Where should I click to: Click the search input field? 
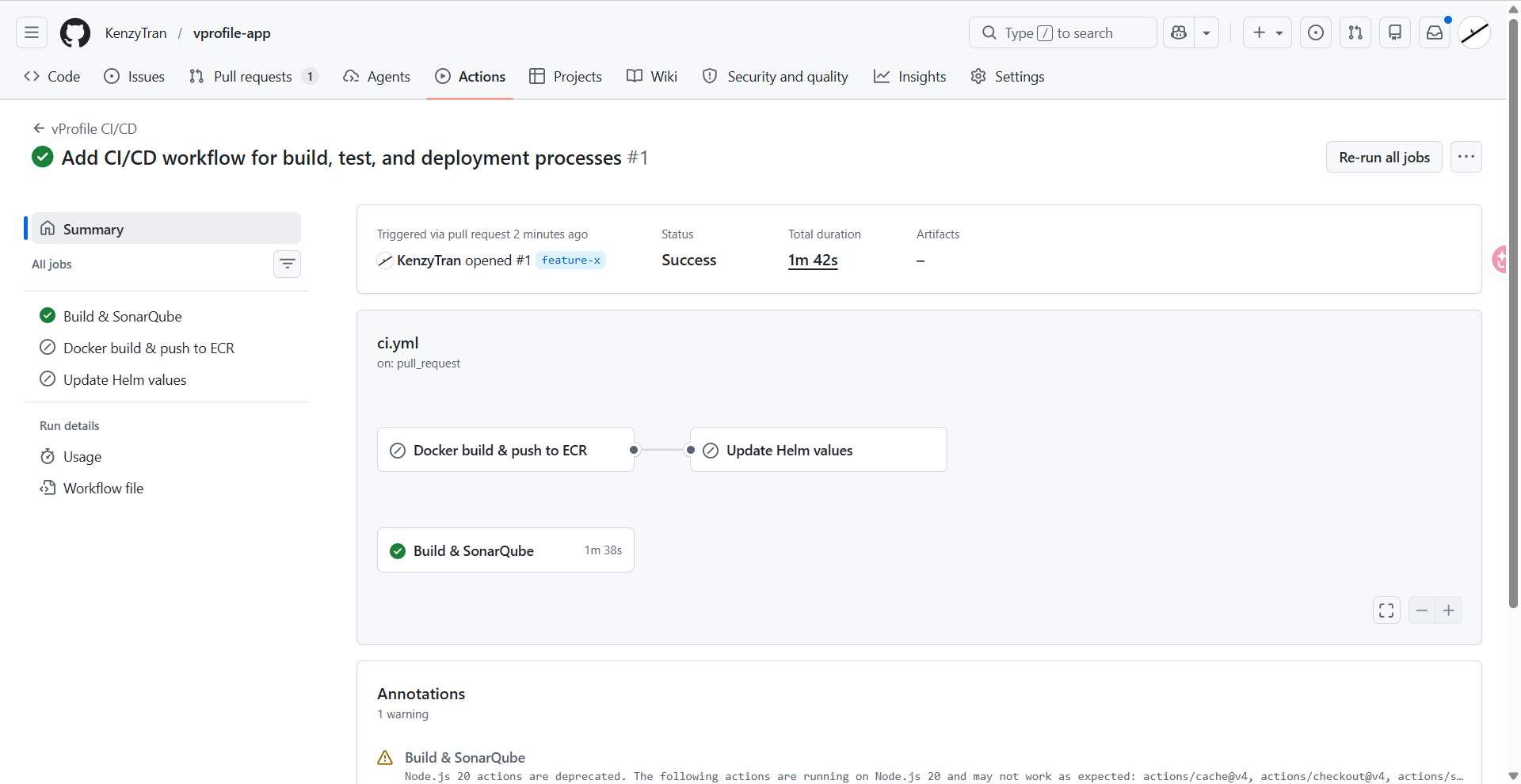coord(1062,32)
